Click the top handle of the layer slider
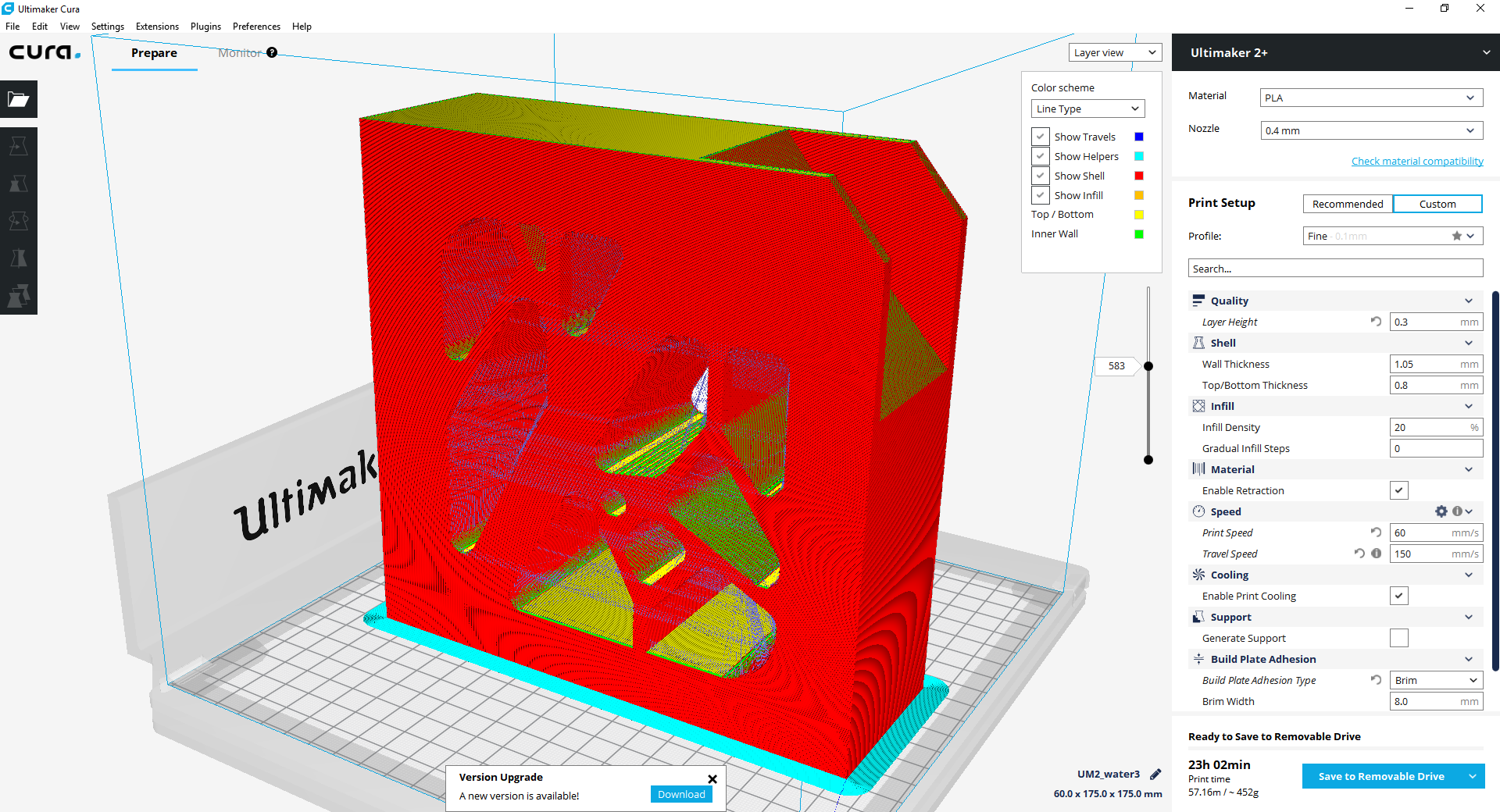 [1148, 365]
